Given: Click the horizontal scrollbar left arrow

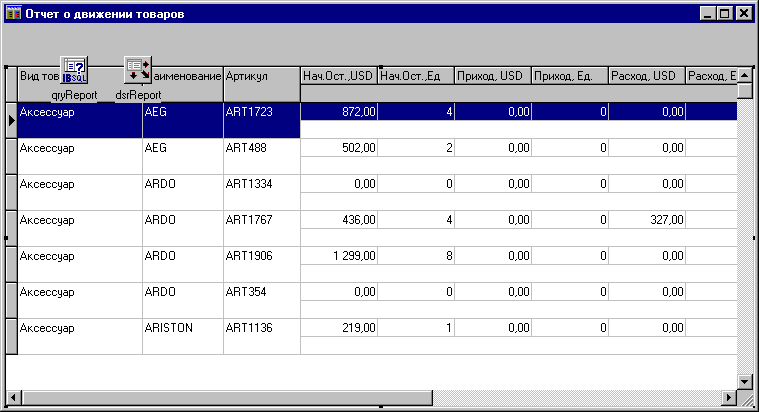Looking at the screenshot, I should click(x=13, y=397).
